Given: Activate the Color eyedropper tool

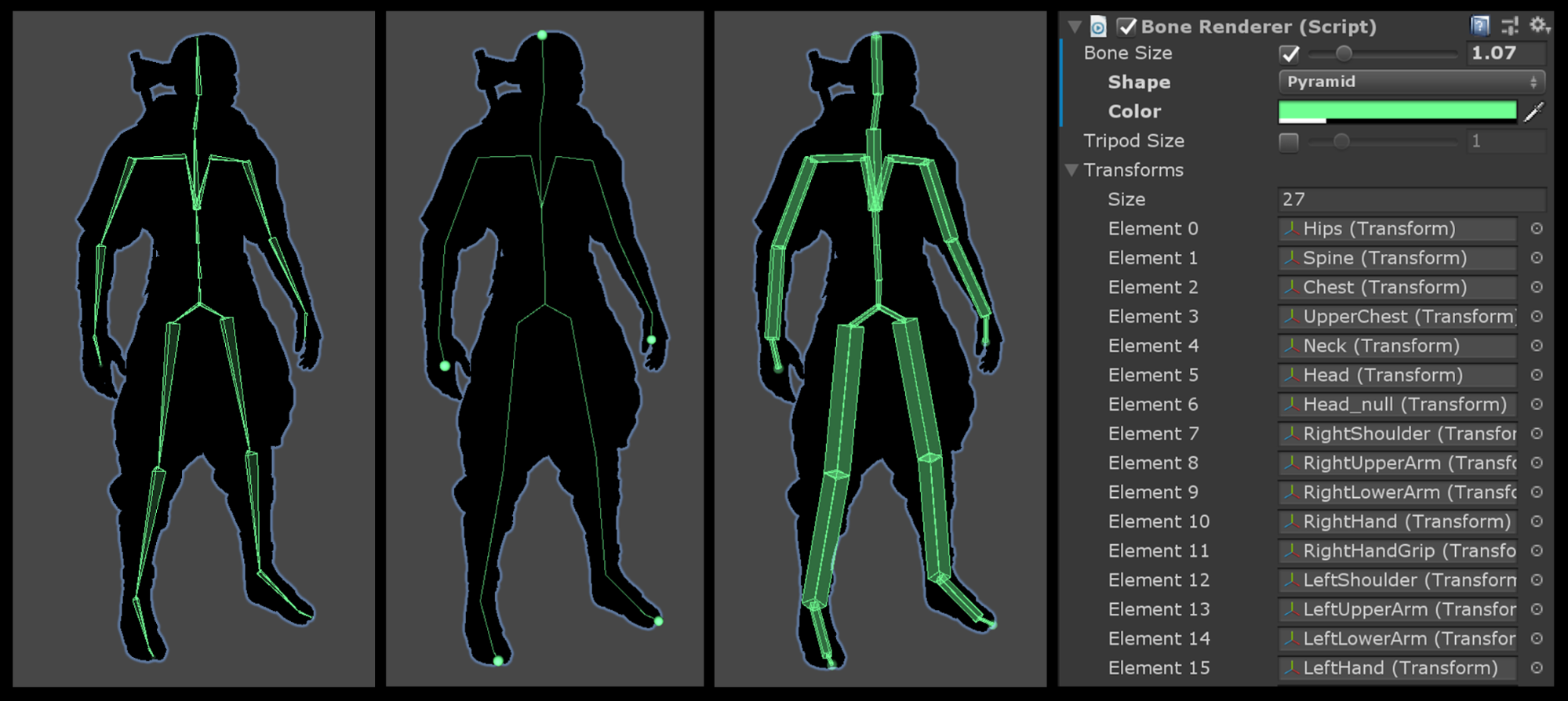Looking at the screenshot, I should 1534,112.
